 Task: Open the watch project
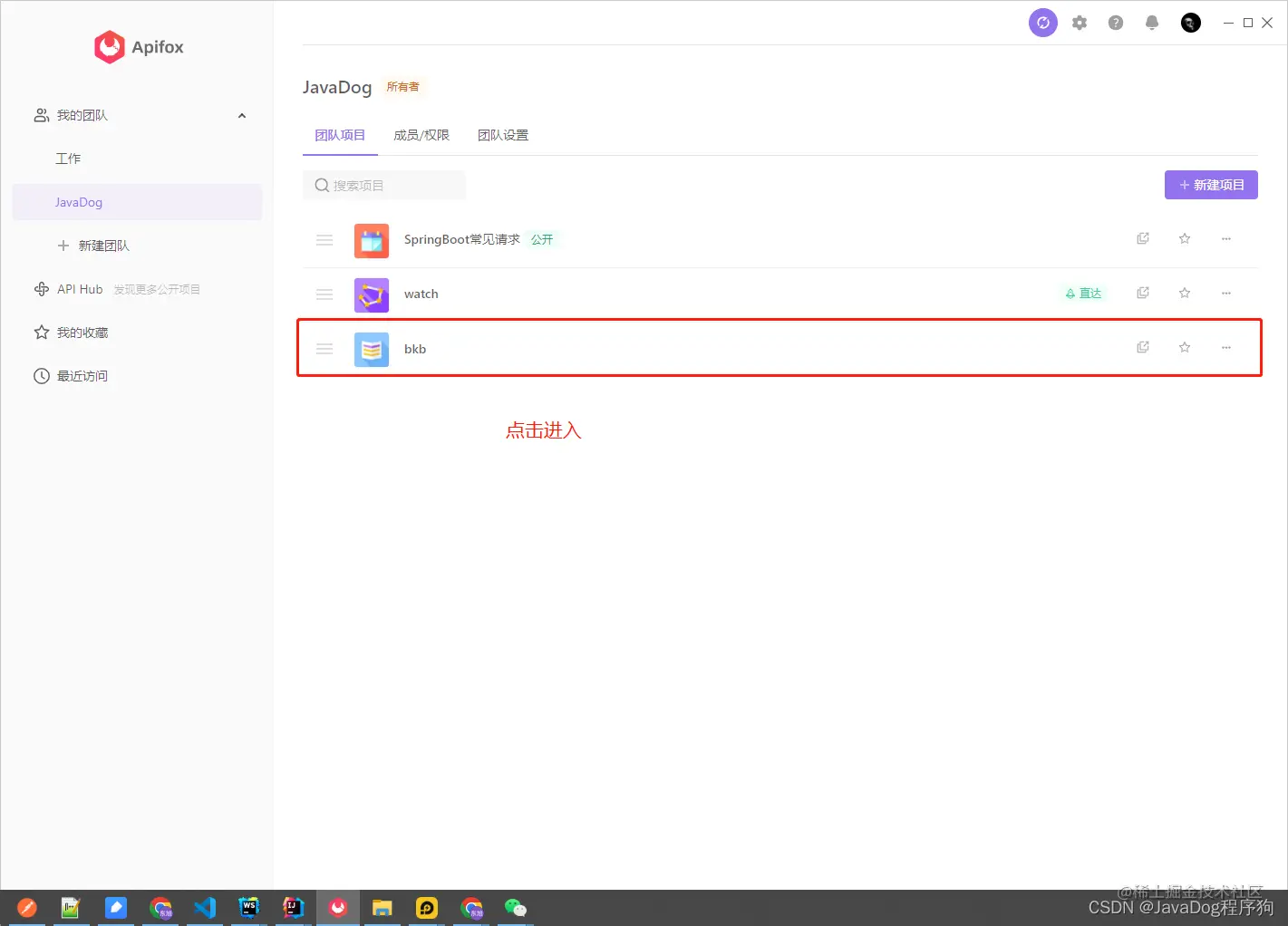tap(421, 294)
